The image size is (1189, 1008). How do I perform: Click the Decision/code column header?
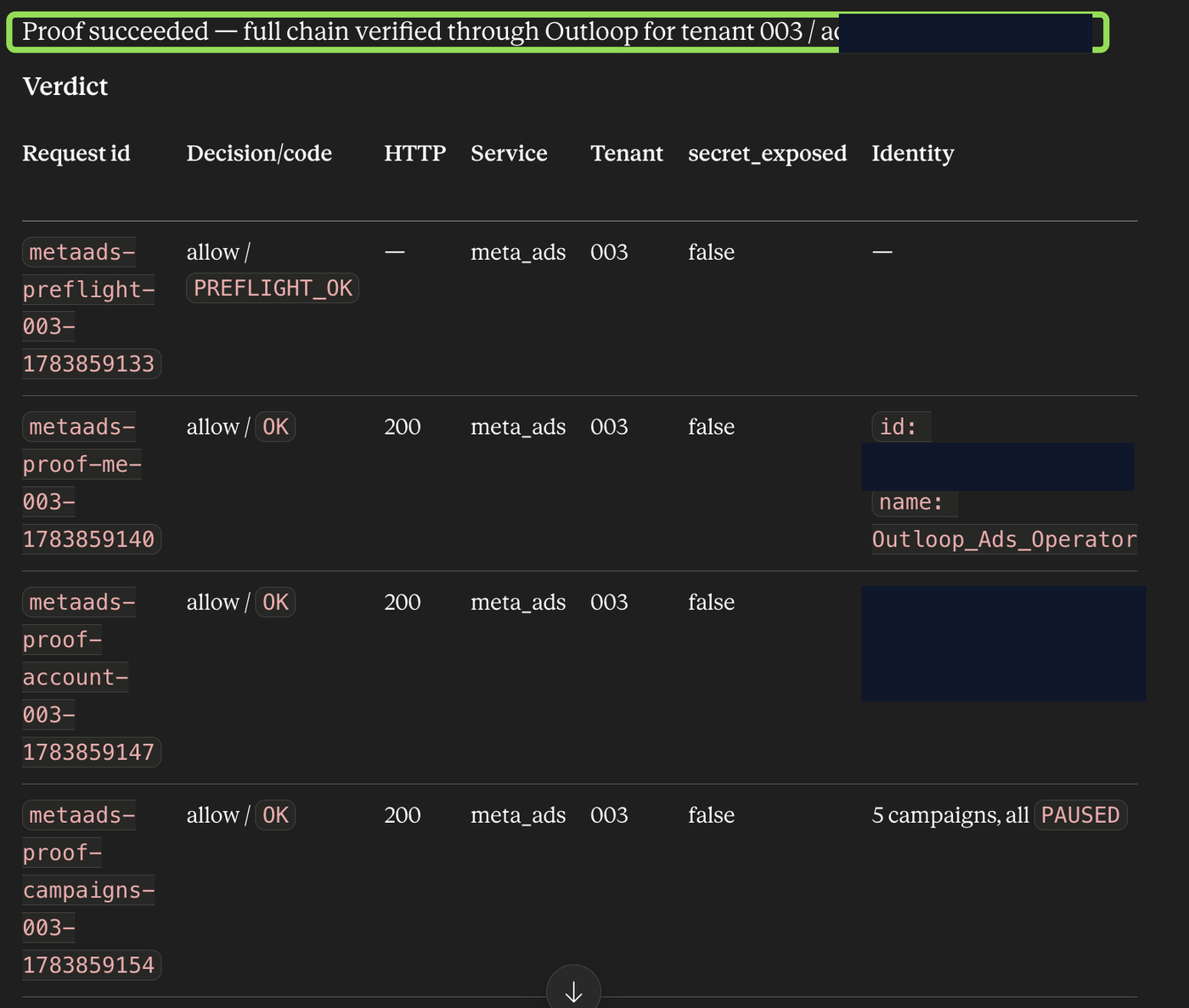(x=259, y=154)
